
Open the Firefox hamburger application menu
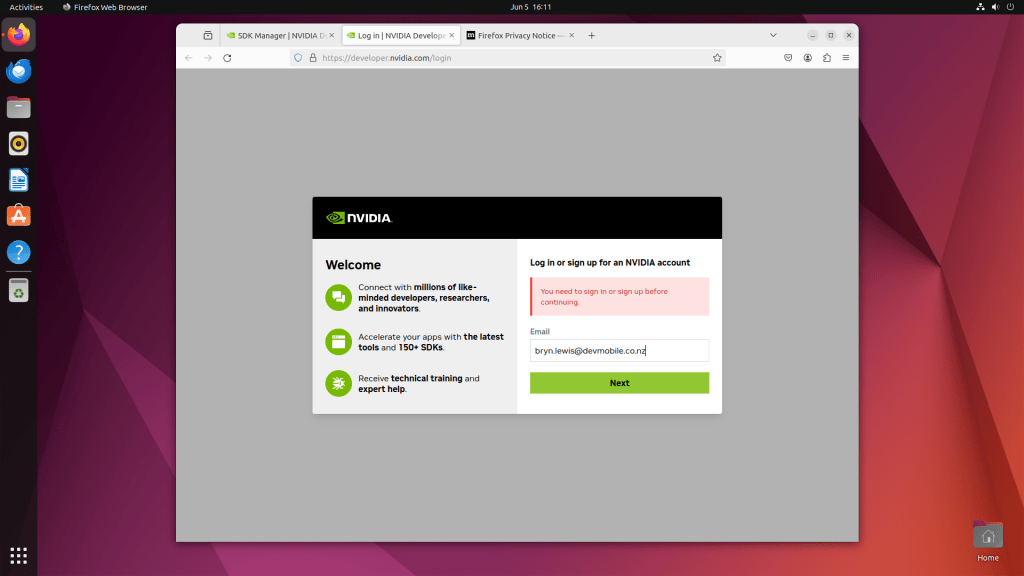[x=845, y=58]
